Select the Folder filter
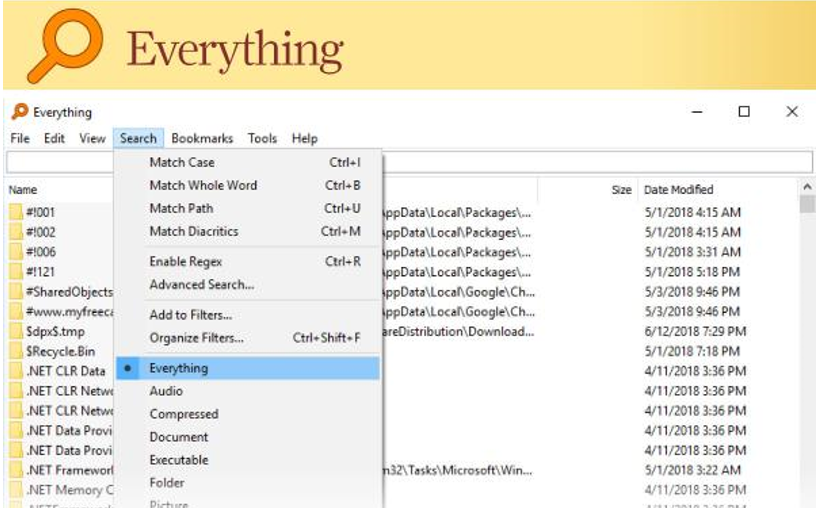 coord(248,483)
